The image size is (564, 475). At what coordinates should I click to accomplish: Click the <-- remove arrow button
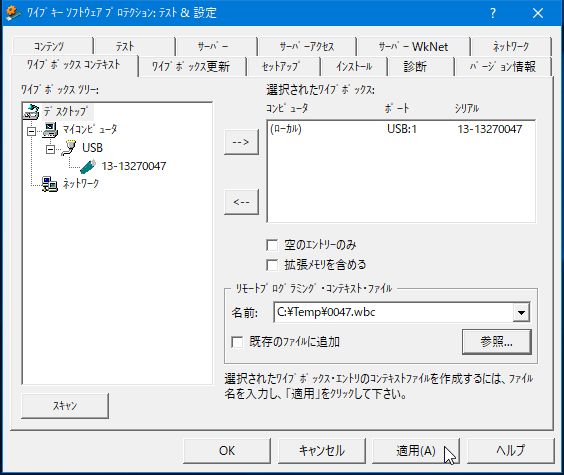tap(241, 202)
